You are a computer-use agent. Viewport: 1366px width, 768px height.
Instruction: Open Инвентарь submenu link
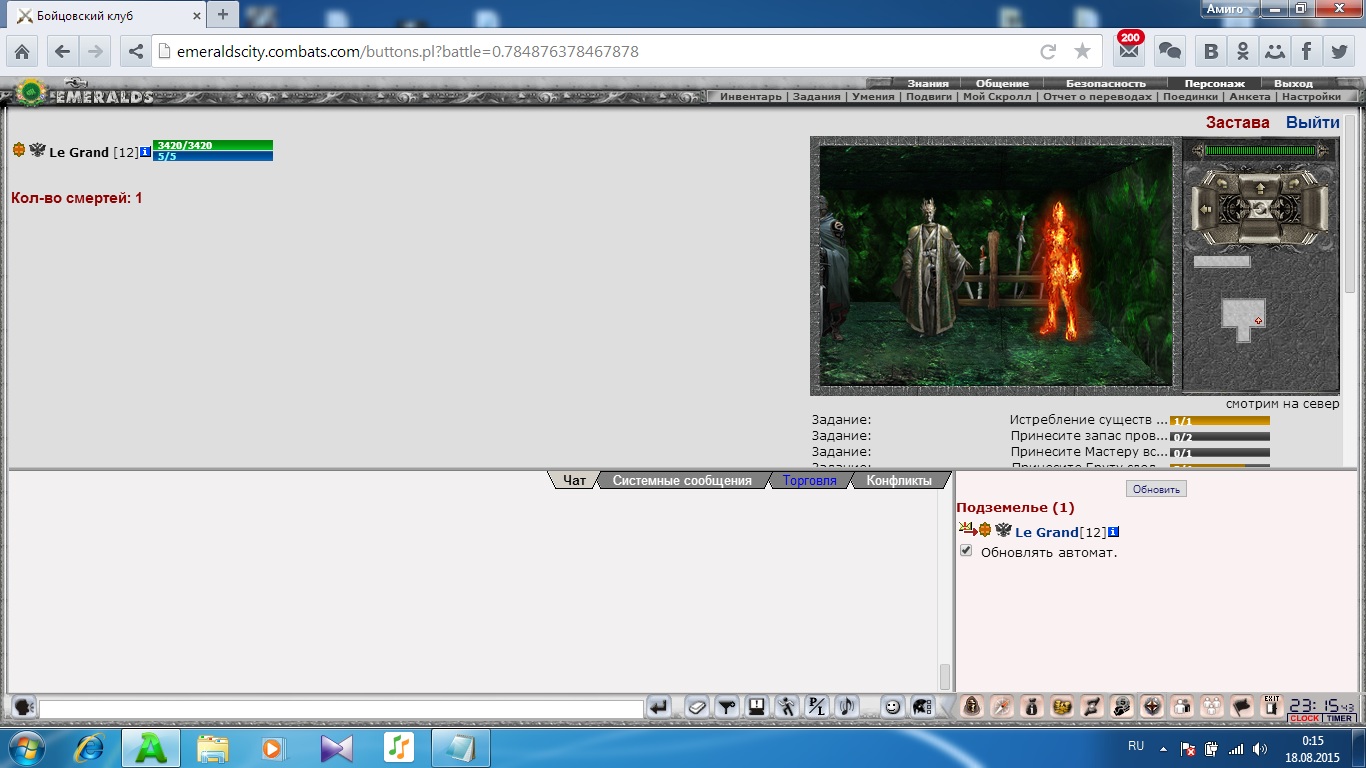pos(751,97)
